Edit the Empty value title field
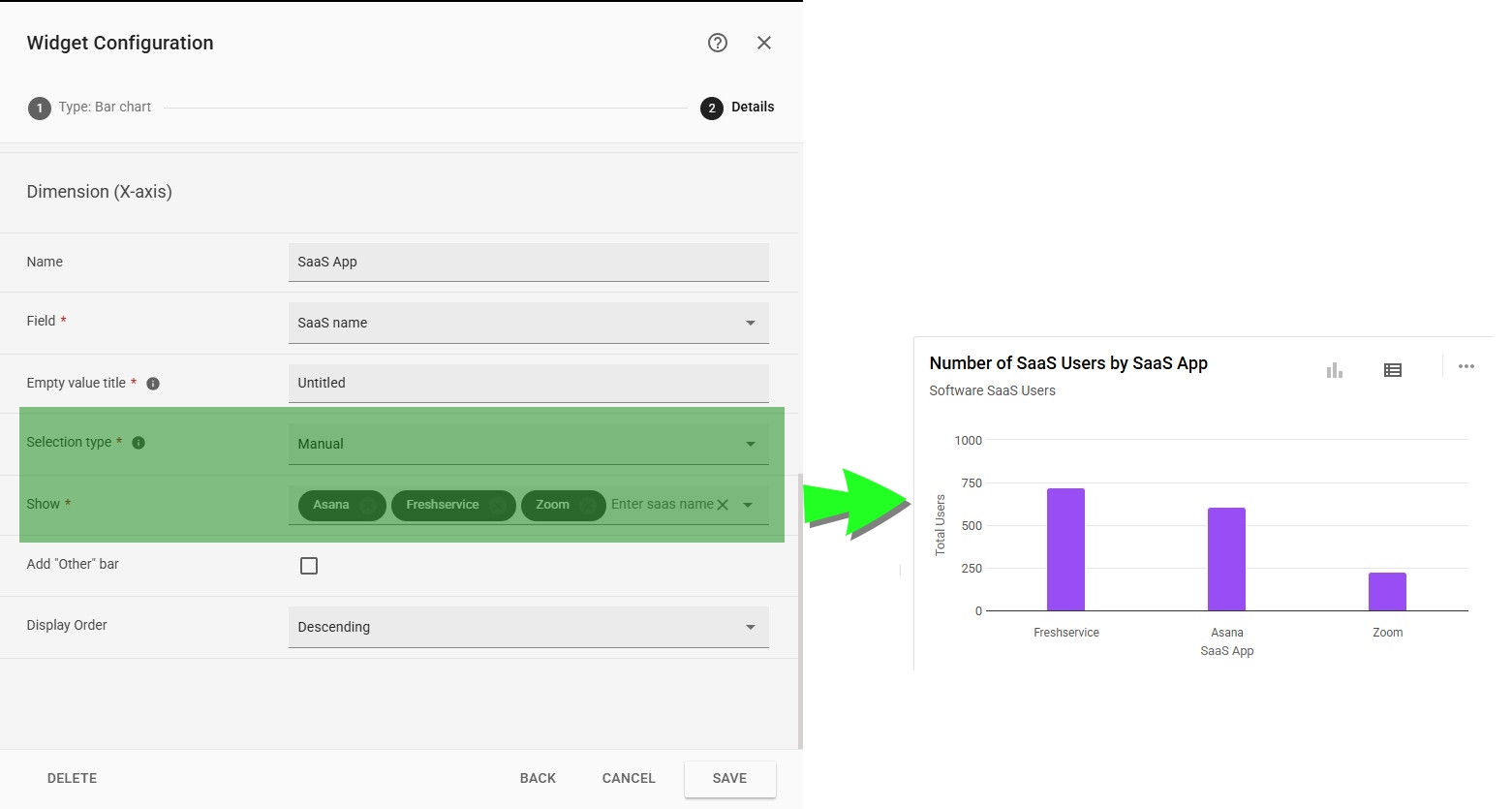1512x809 pixels. pyautogui.click(x=529, y=384)
